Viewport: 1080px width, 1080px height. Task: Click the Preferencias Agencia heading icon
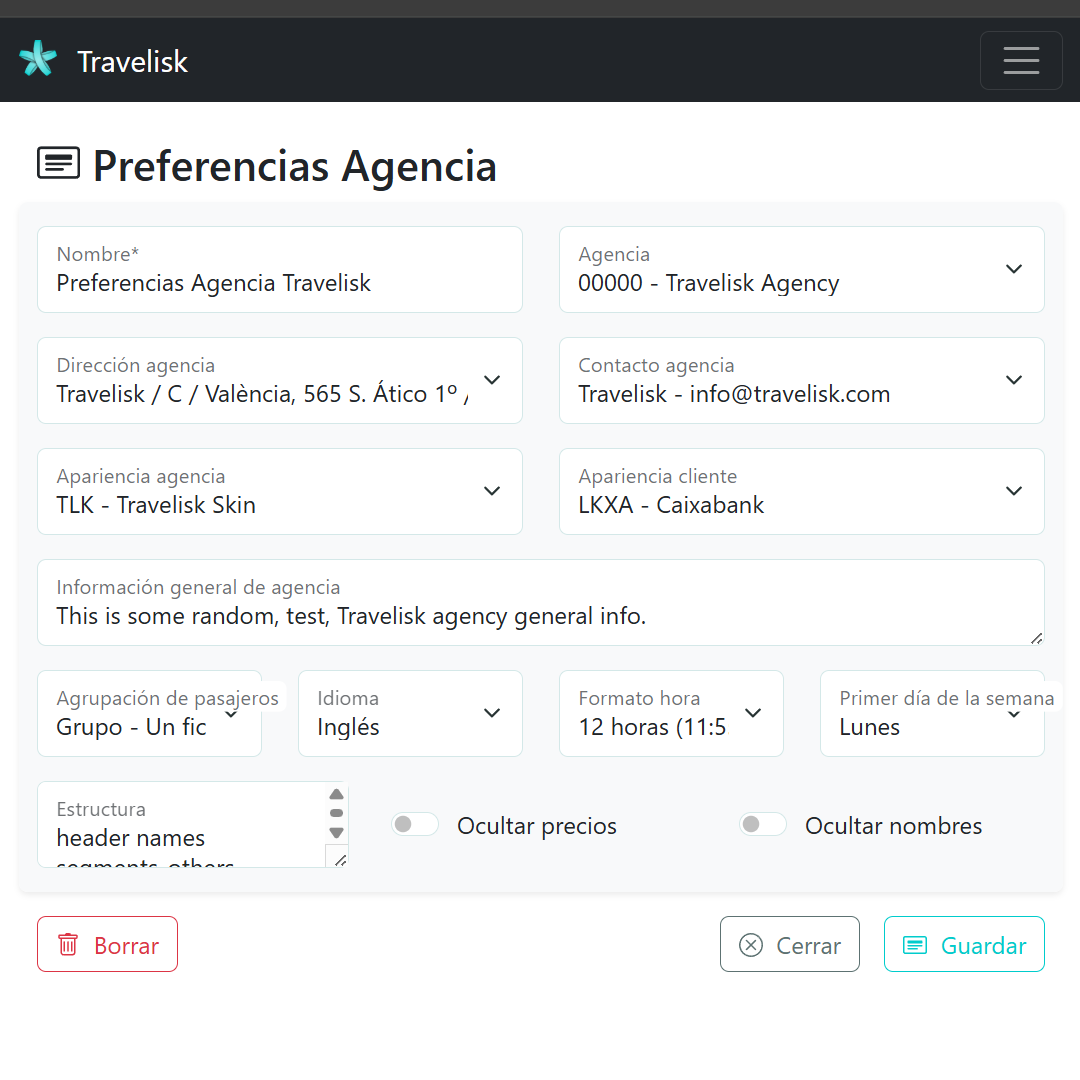[x=59, y=163]
